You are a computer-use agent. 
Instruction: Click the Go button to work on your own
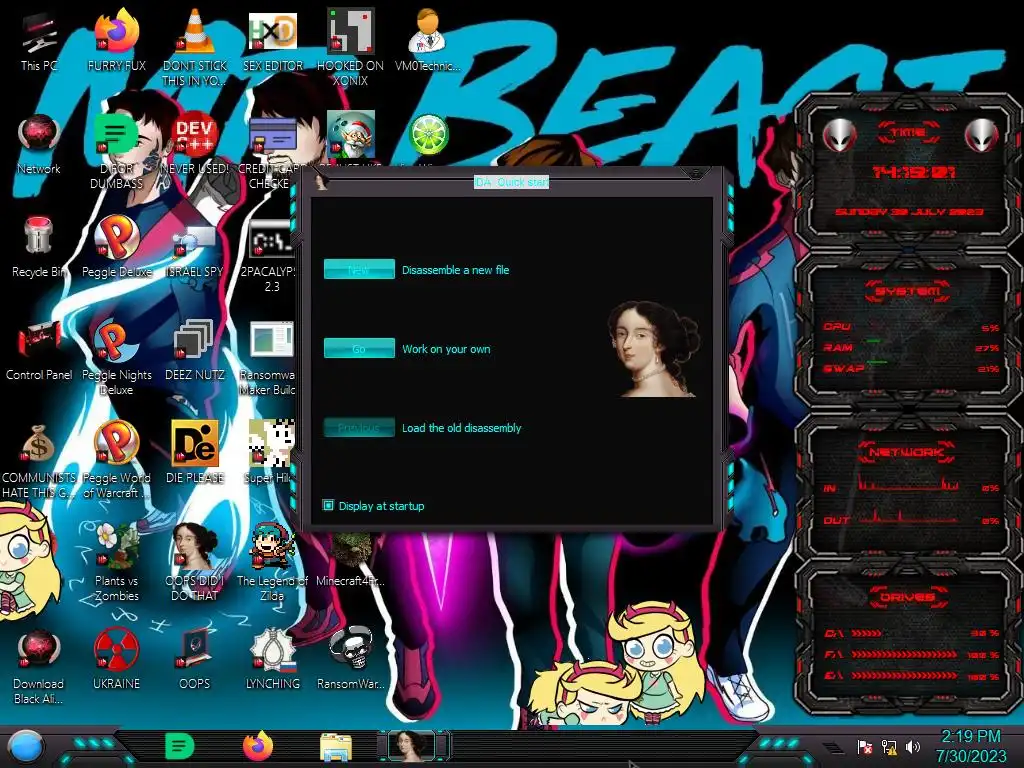pos(359,348)
